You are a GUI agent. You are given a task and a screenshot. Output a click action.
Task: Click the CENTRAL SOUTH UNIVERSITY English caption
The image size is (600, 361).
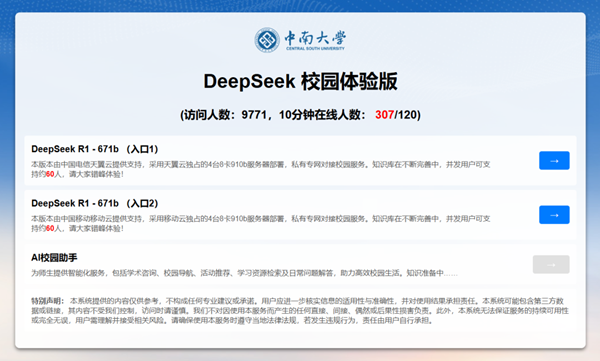point(315,49)
